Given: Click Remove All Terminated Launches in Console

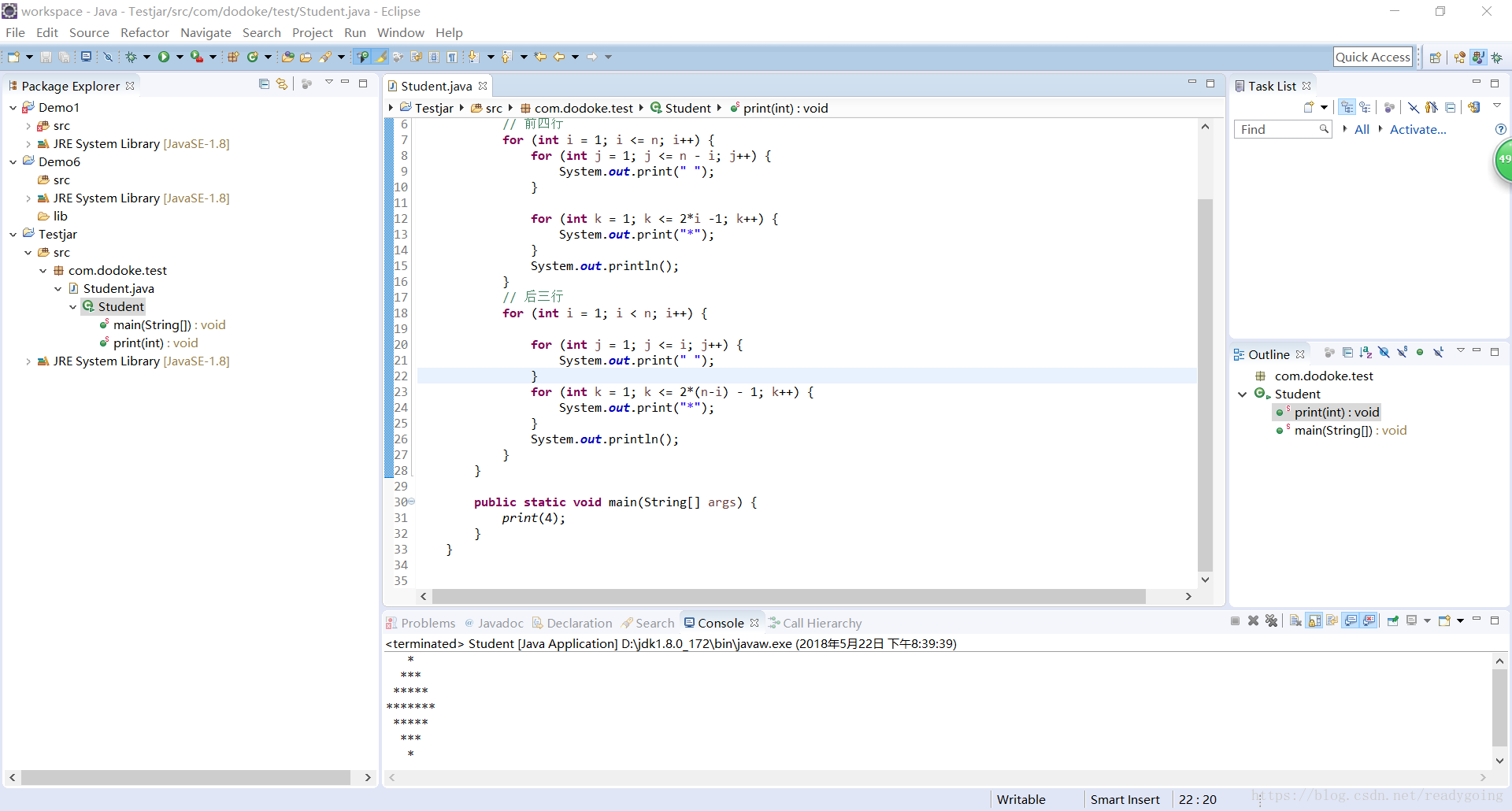Looking at the screenshot, I should pos(1271,621).
